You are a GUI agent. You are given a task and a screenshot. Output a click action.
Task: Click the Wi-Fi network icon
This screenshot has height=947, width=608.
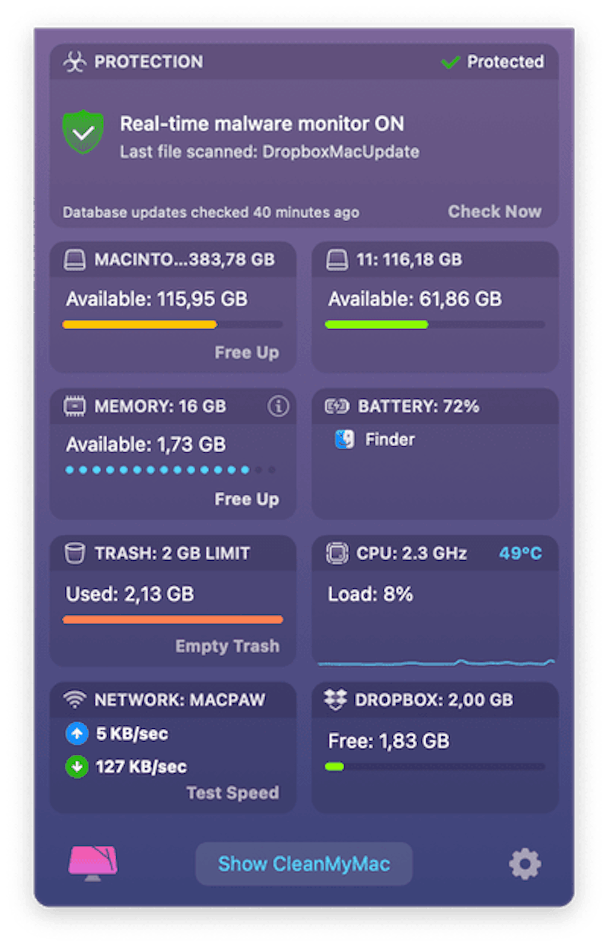tap(75, 699)
